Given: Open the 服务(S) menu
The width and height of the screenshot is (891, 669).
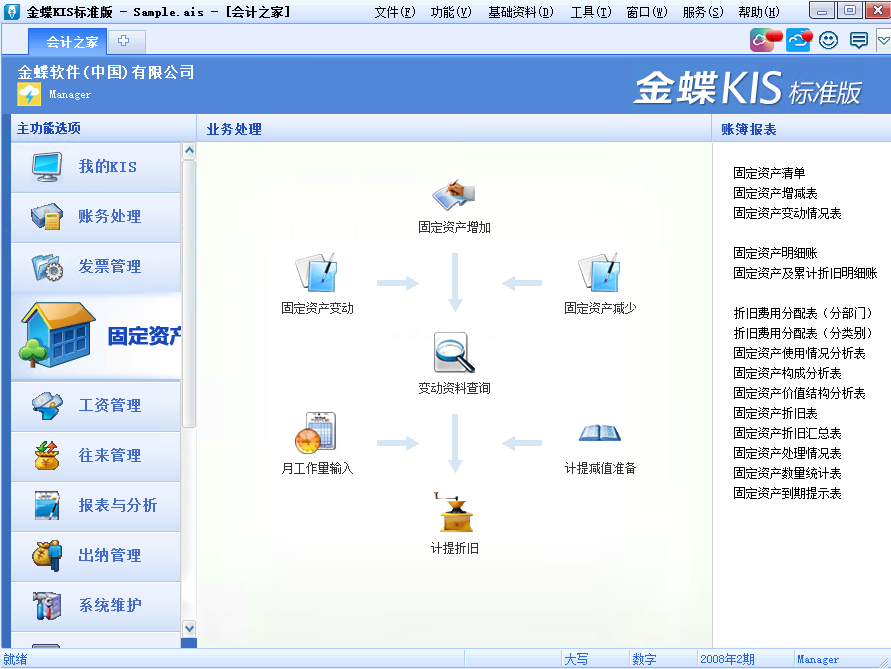Looking at the screenshot, I should click(703, 12).
